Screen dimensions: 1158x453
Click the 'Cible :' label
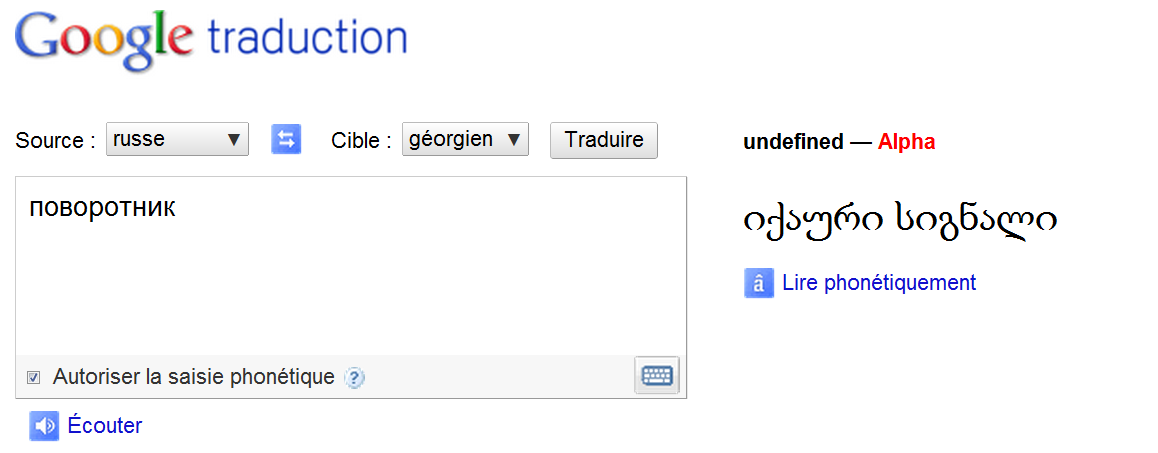point(361,141)
